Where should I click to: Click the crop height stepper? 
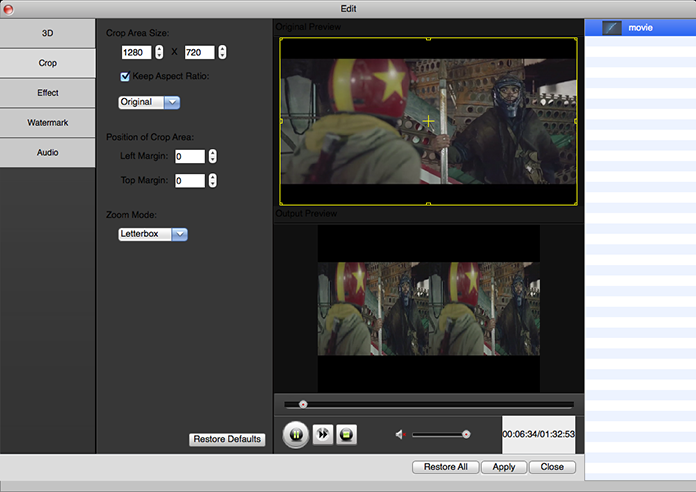pyautogui.click(x=222, y=52)
